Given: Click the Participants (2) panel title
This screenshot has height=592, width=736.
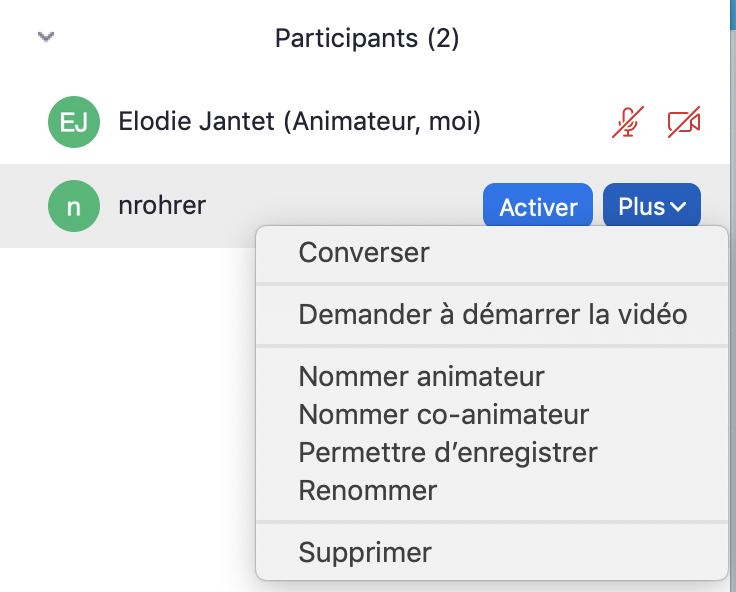Looking at the screenshot, I should pyautogui.click(x=367, y=39).
